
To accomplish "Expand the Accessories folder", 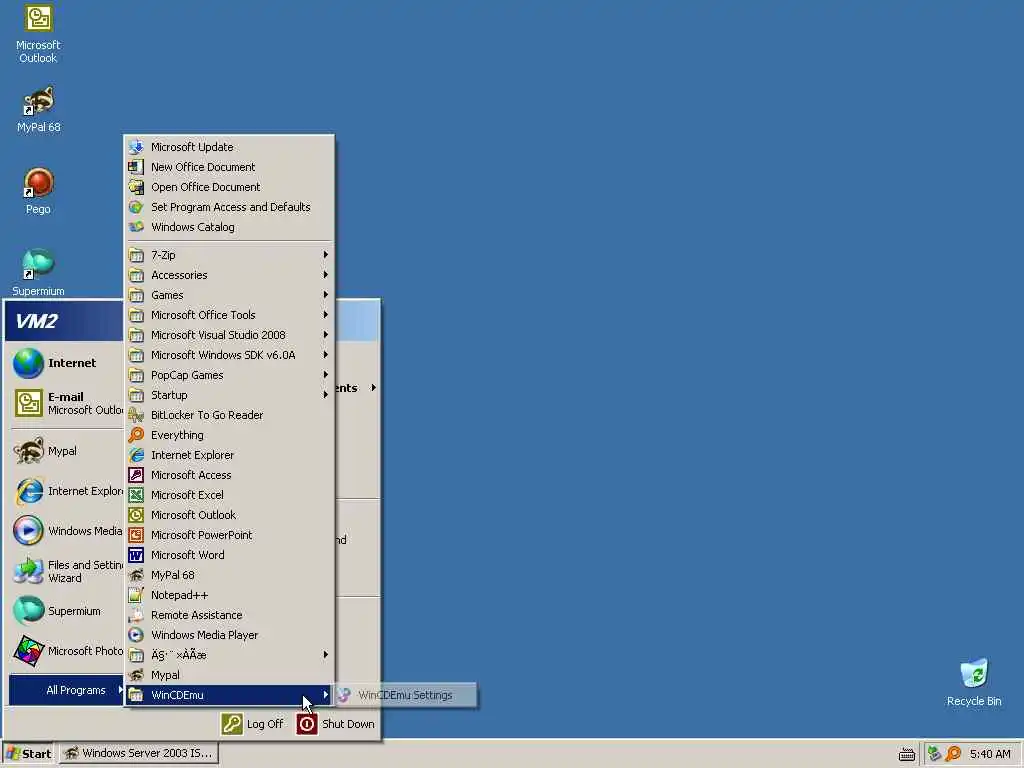I will click(229, 275).
